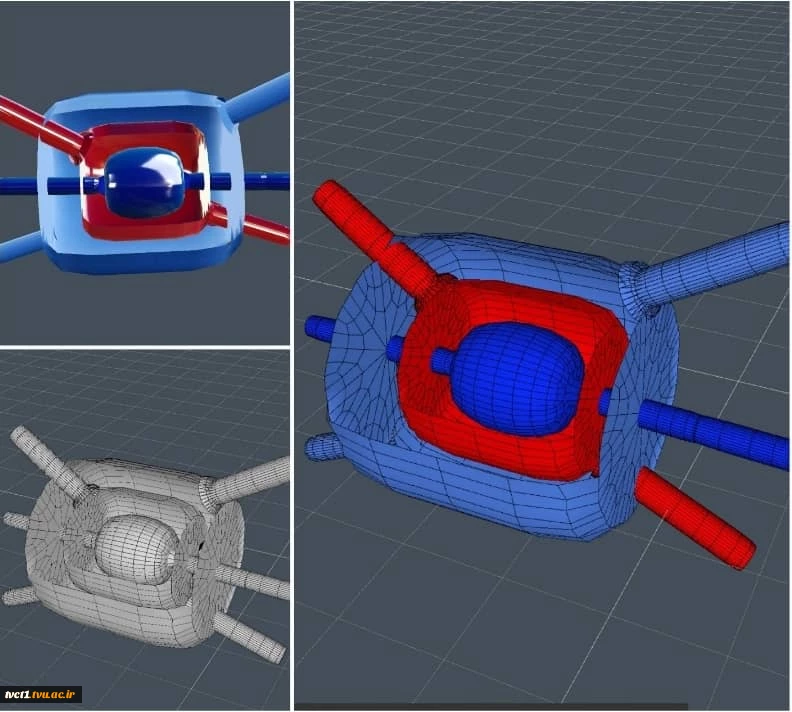Open the bottom-left gray wireframe model image
The width and height of the screenshot is (792, 712).
pos(145,530)
